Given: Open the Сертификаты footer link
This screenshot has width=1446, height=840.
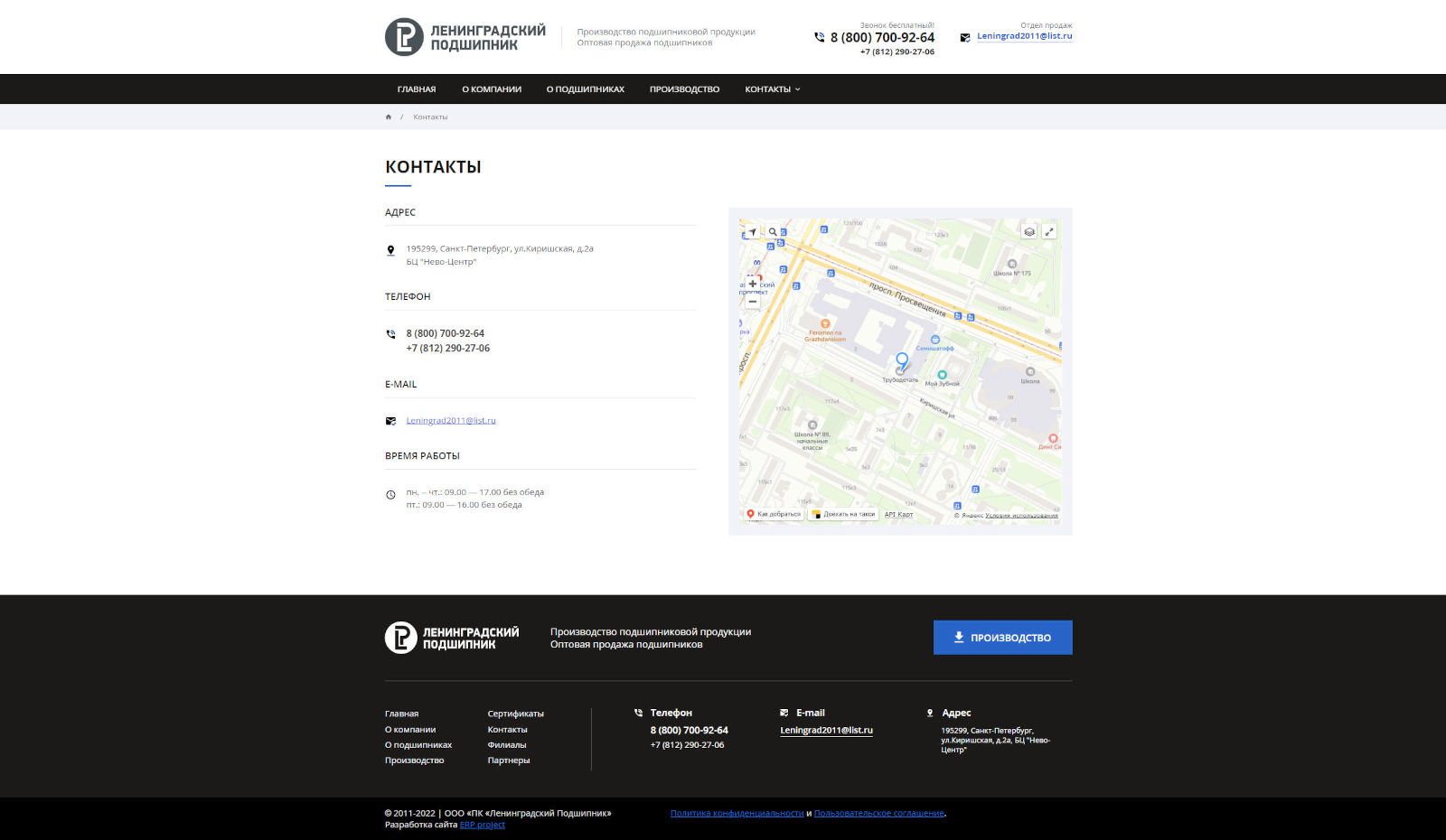Looking at the screenshot, I should (x=515, y=714).
